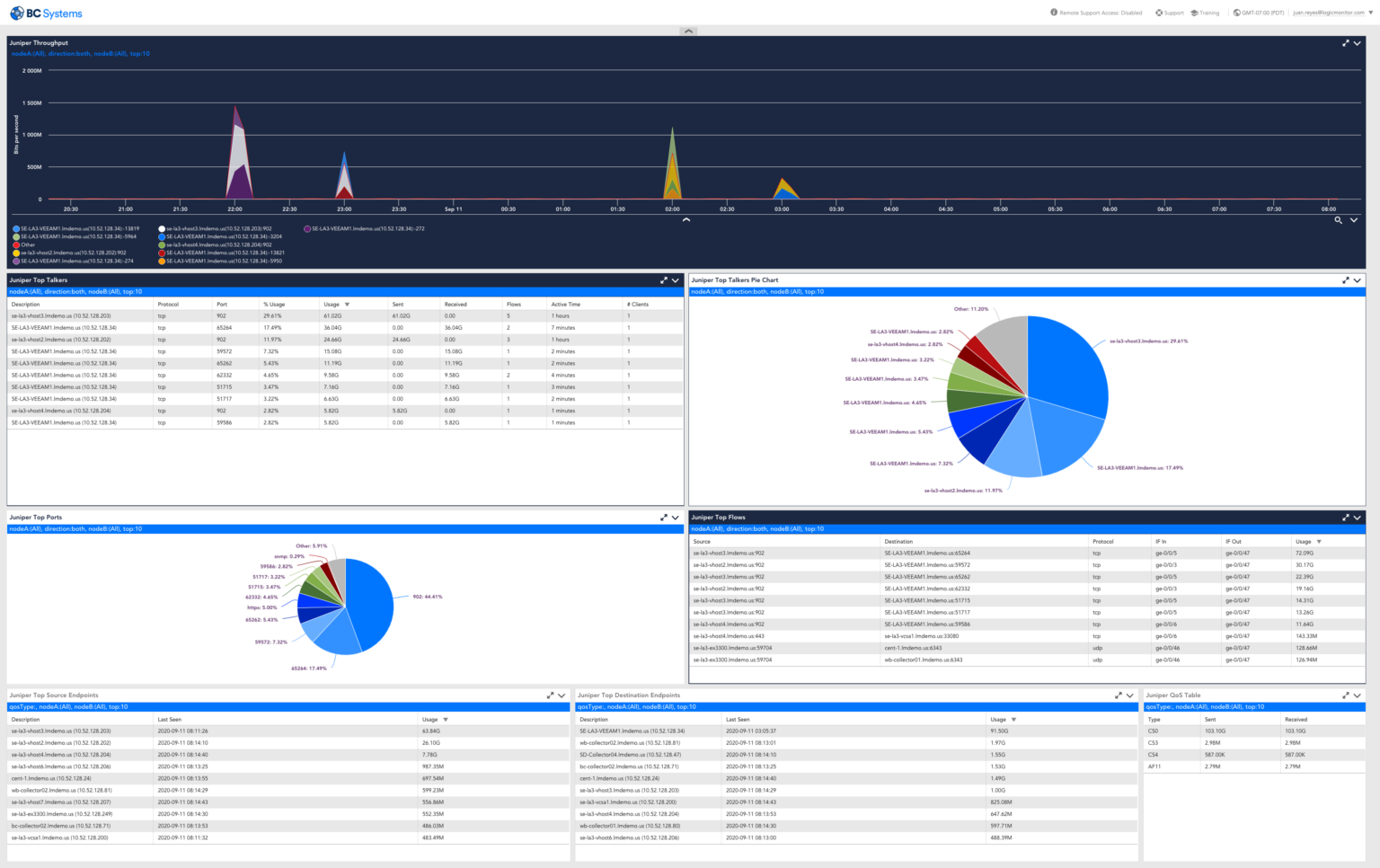
Task: Expand the Juniper QoS Table panel fullscreen
Action: click(1344, 695)
